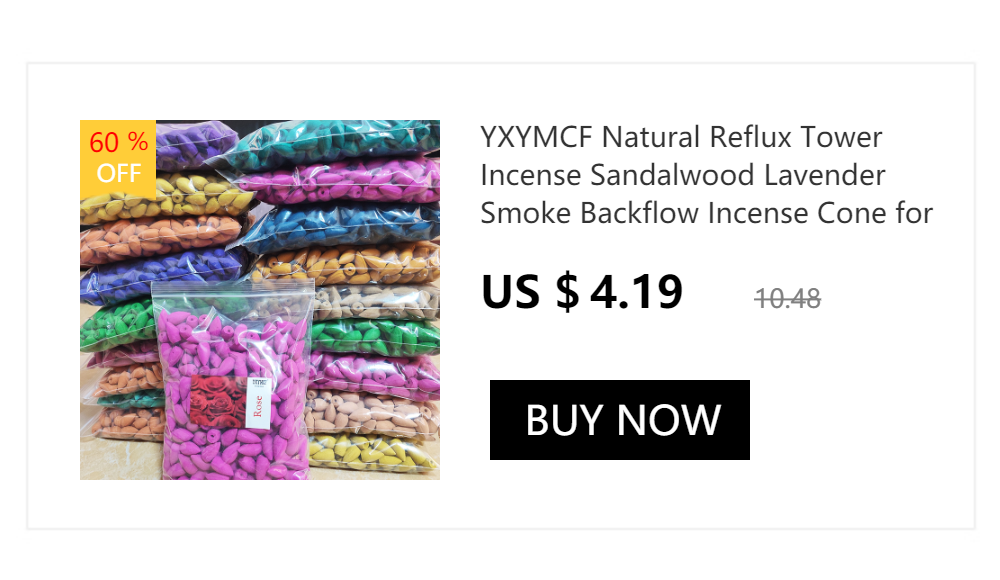Select the US $ currency symbol

tap(530, 293)
